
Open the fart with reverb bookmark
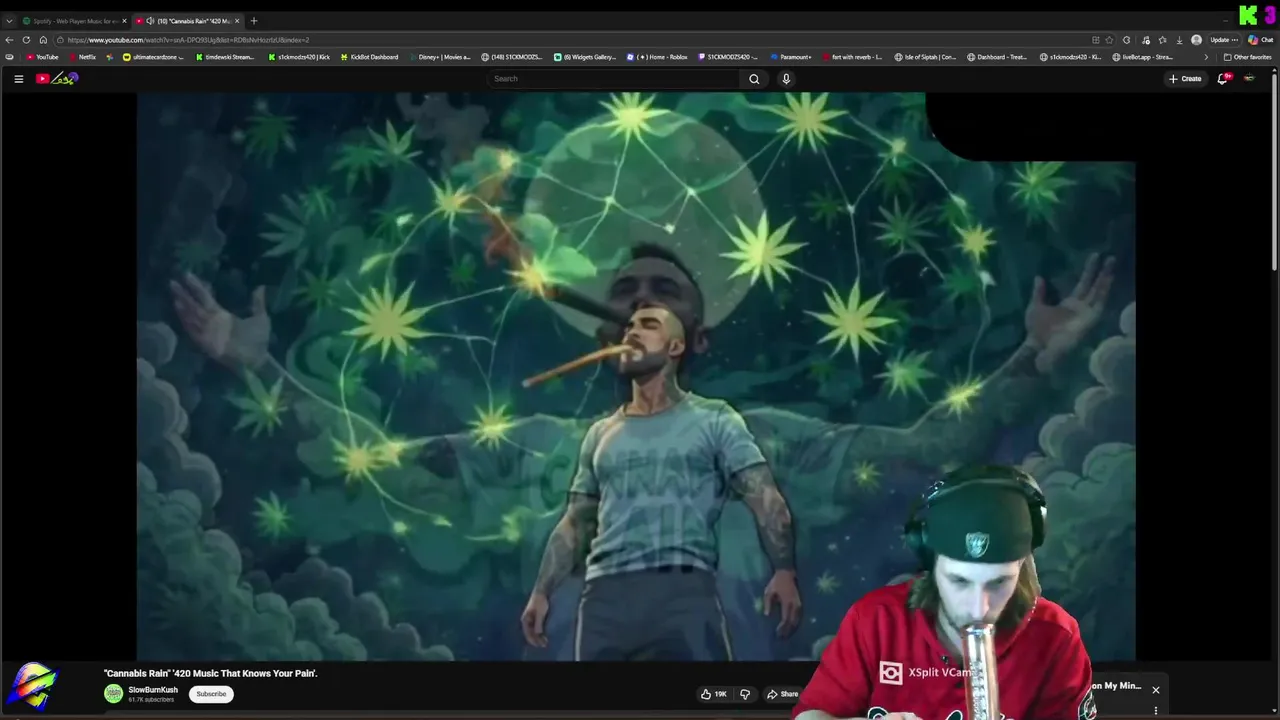click(x=852, y=57)
